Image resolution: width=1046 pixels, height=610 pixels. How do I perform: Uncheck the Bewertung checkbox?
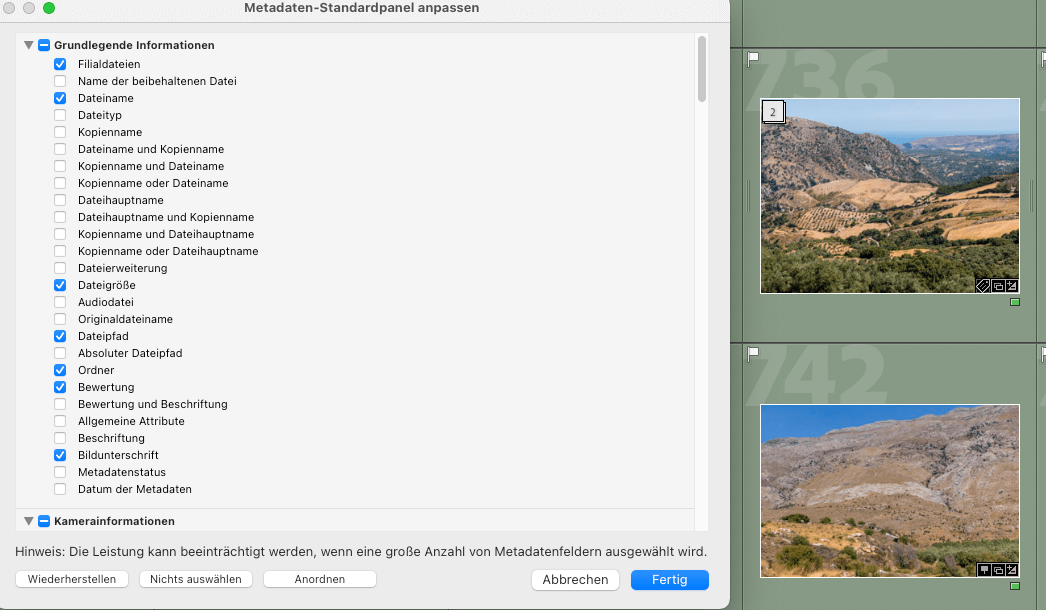(60, 388)
